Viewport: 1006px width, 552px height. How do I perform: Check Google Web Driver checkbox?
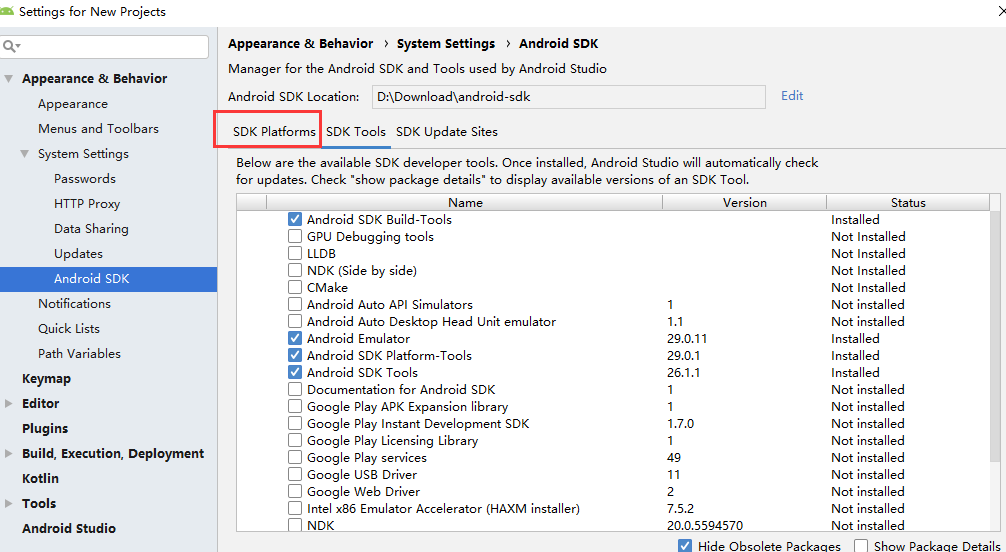295,492
